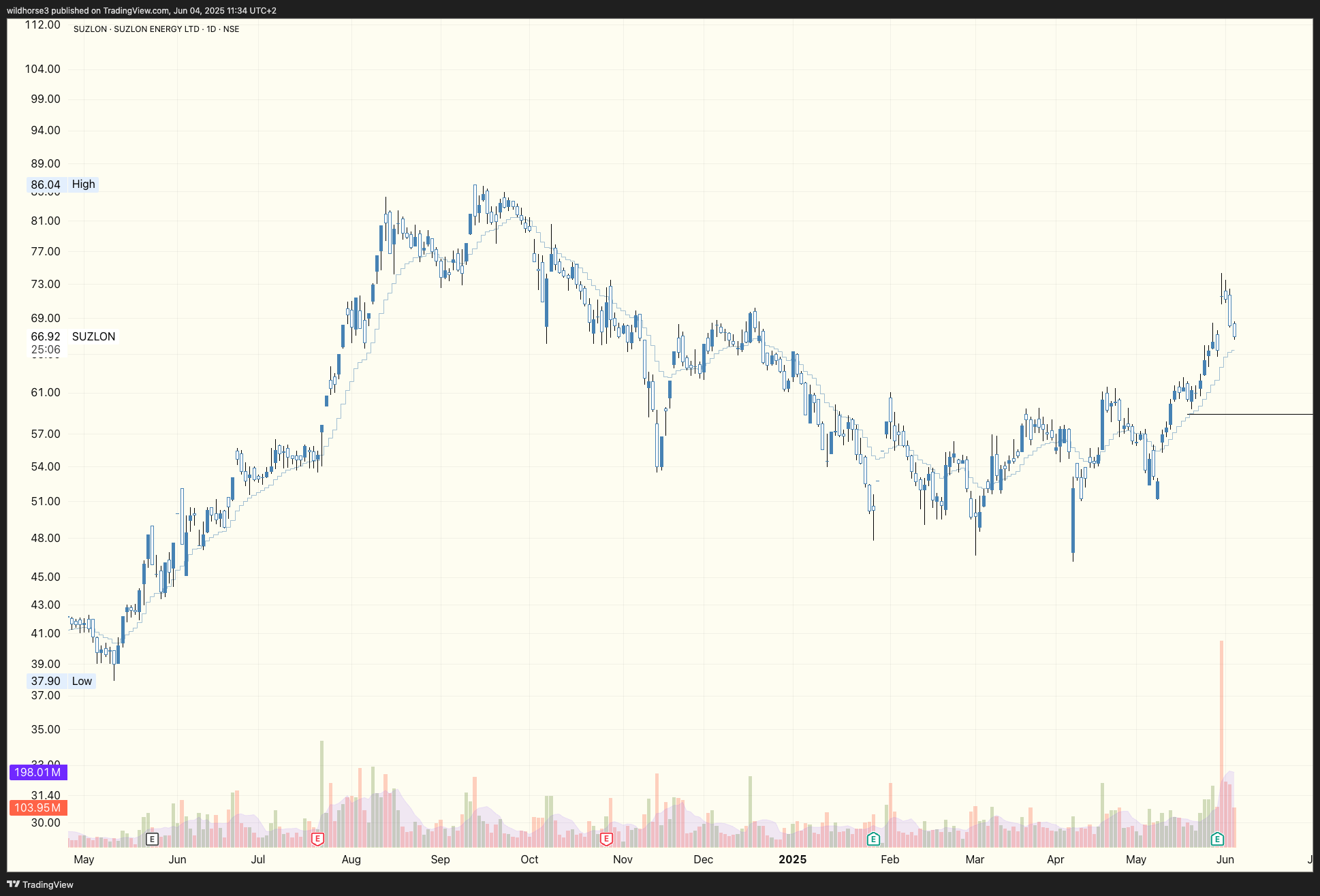
Task: Open the green earnings E marker before Feb
Action: point(873,839)
